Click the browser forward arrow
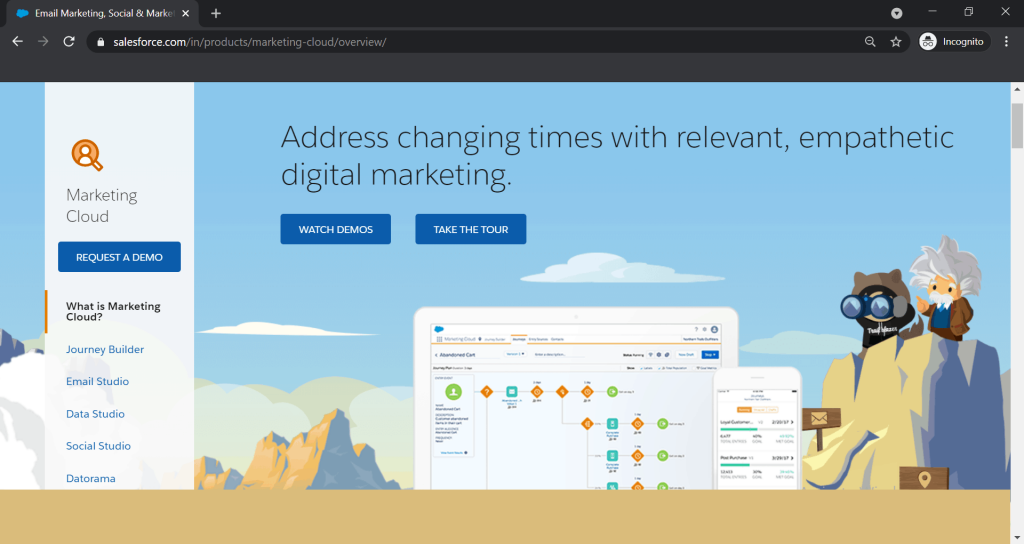Image resolution: width=1024 pixels, height=544 pixels. point(43,41)
